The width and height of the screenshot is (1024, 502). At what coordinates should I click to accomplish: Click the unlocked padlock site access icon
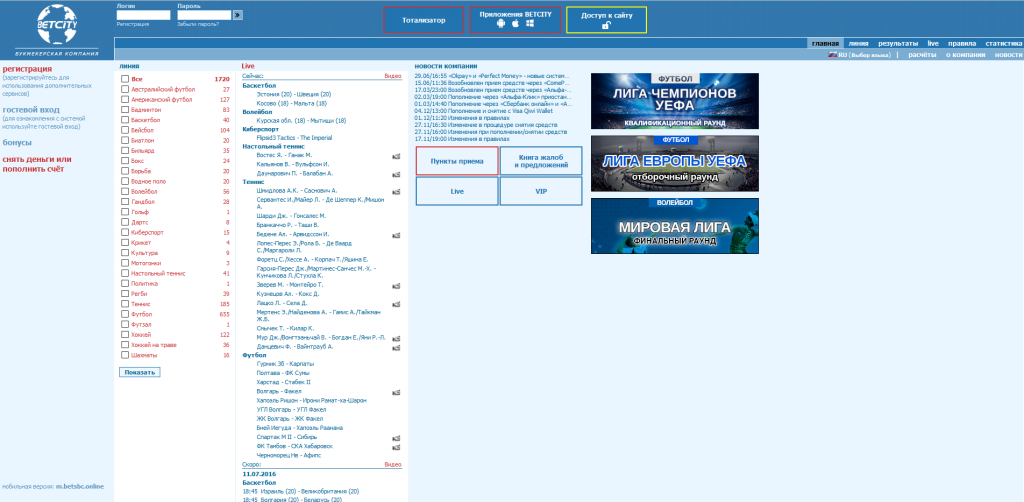(x=606, y=25)
